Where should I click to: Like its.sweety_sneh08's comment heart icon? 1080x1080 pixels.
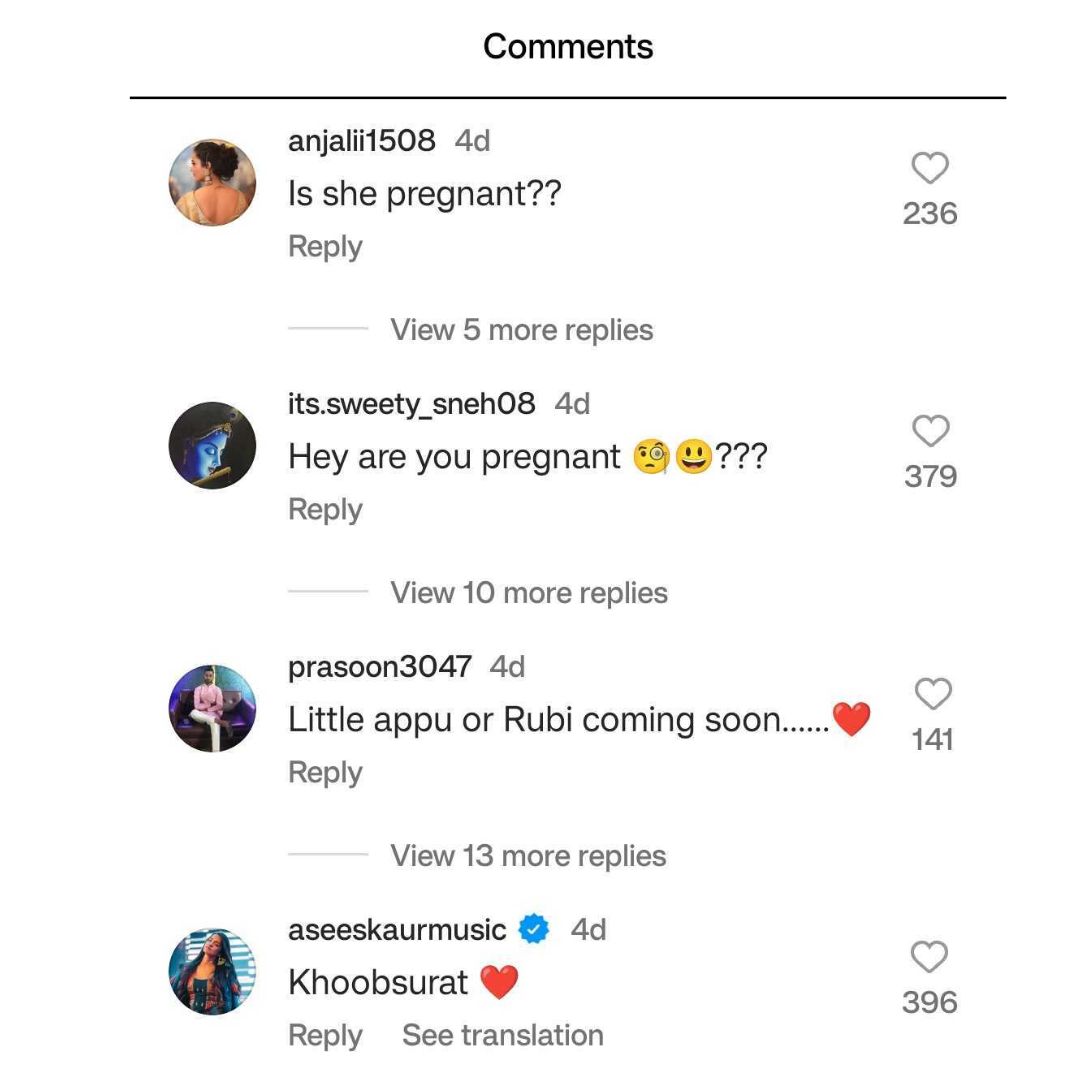pyautogui.click(x=931, y=431)
